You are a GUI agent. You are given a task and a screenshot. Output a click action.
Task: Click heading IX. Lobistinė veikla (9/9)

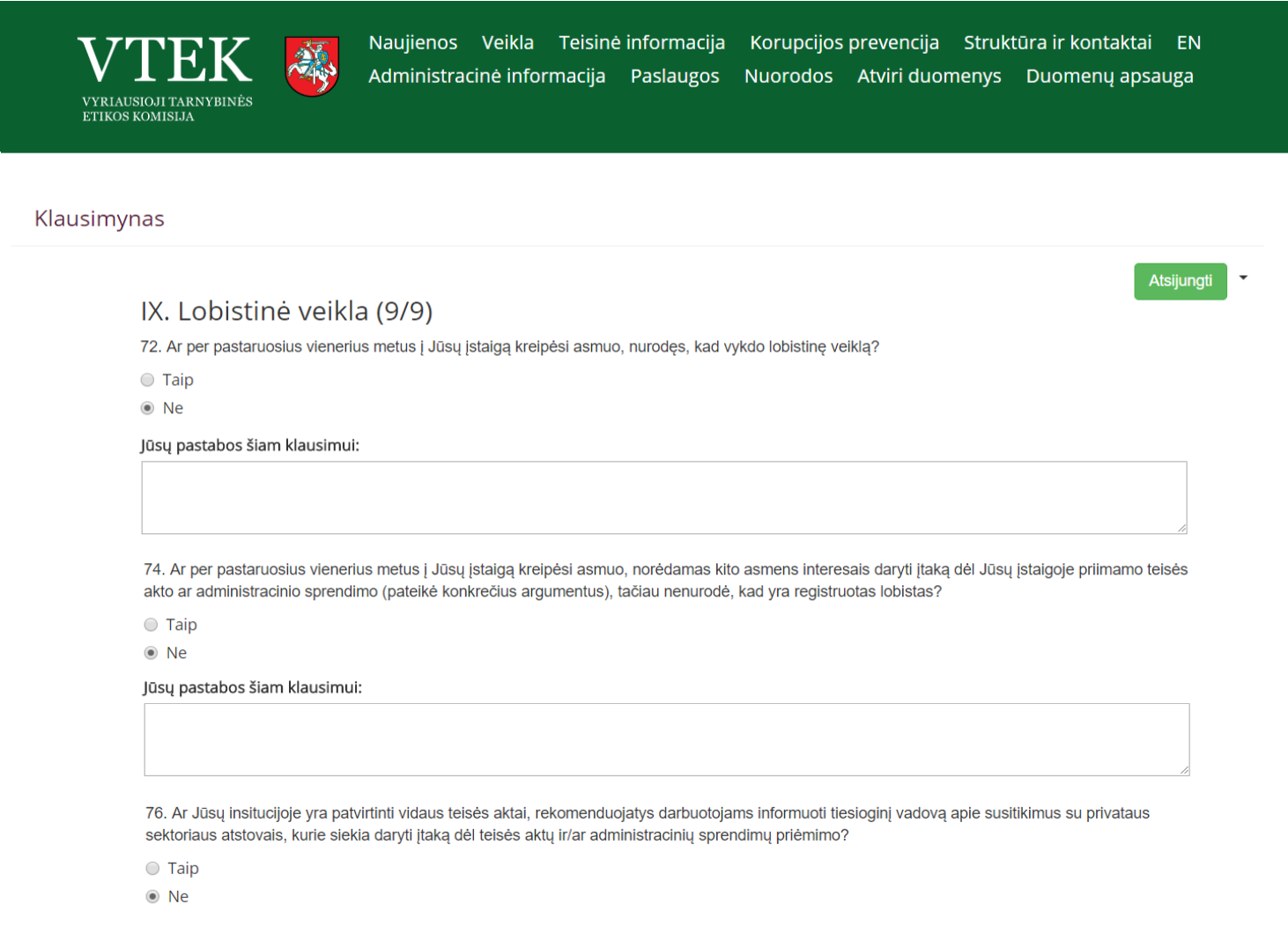click(x=286, y=311)
